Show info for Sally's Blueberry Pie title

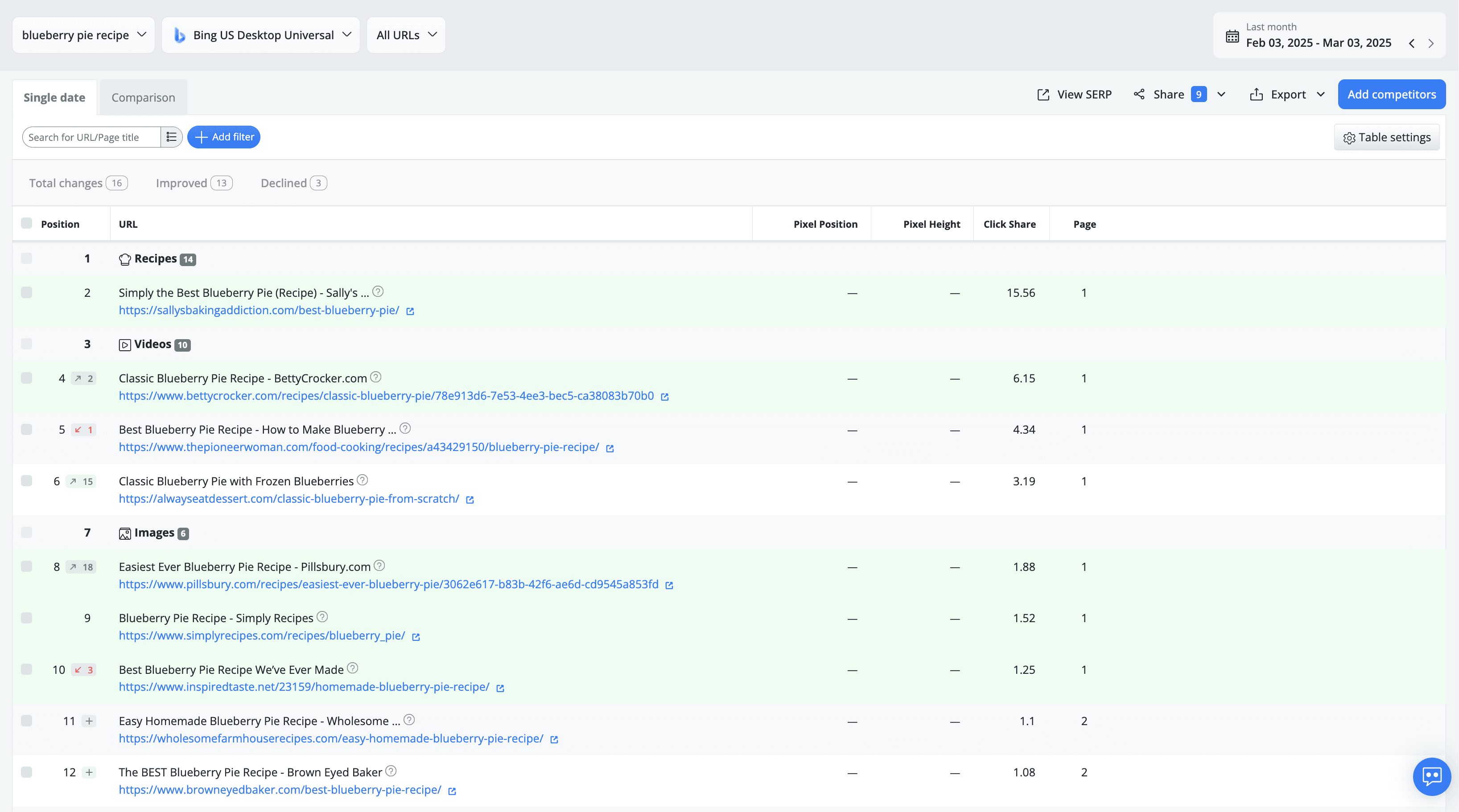378,291
